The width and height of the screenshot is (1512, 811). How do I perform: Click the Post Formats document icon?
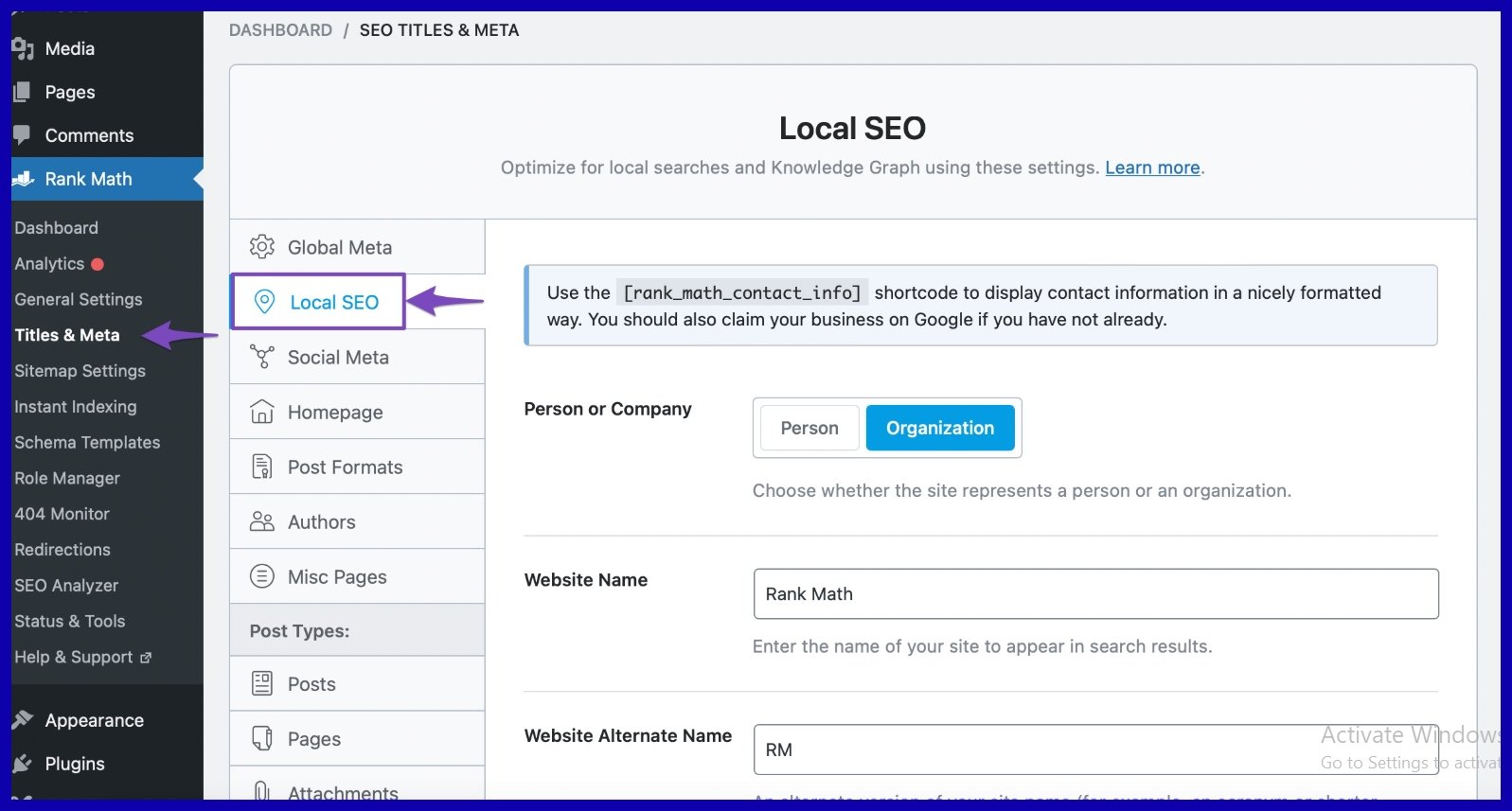262,467
